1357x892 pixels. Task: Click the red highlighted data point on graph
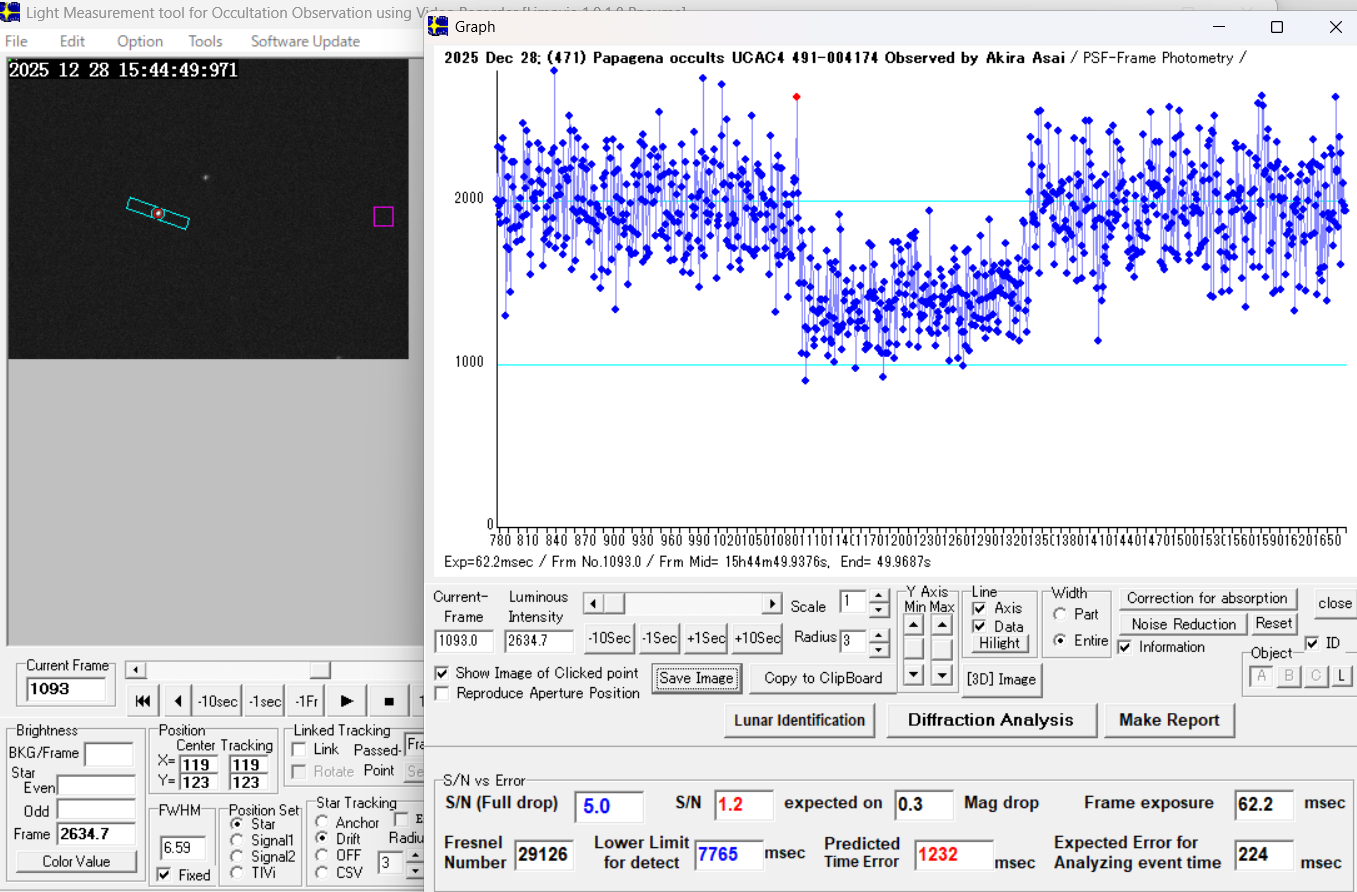coord(796,97)
